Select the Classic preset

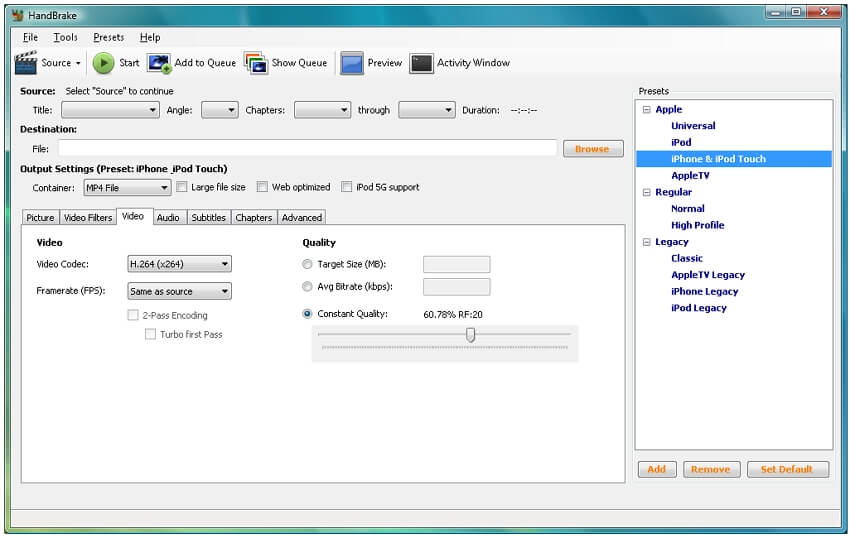tap(687, 259)
